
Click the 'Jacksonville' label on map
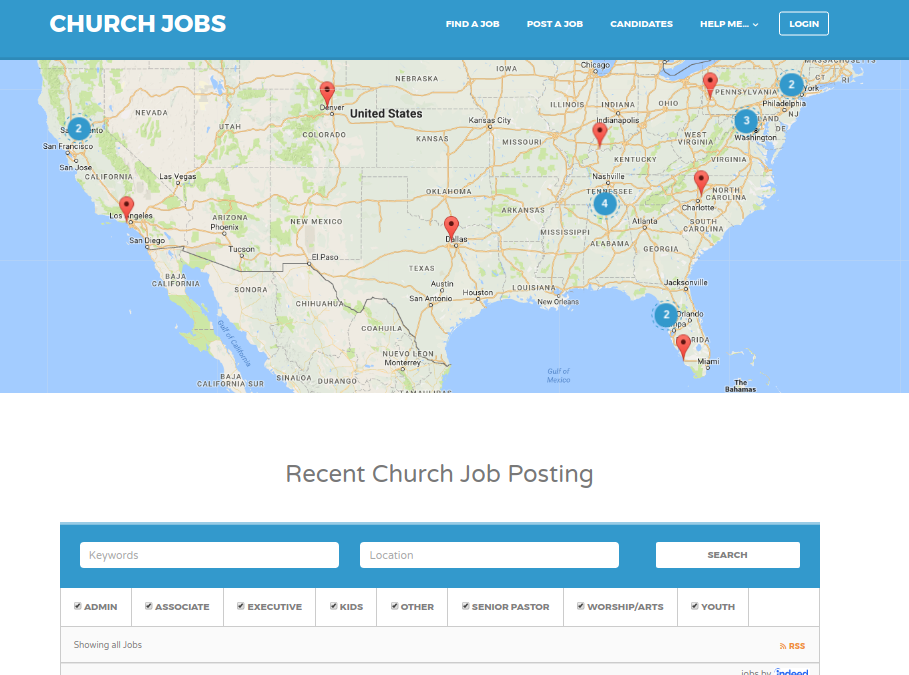[x=686, y=282]
